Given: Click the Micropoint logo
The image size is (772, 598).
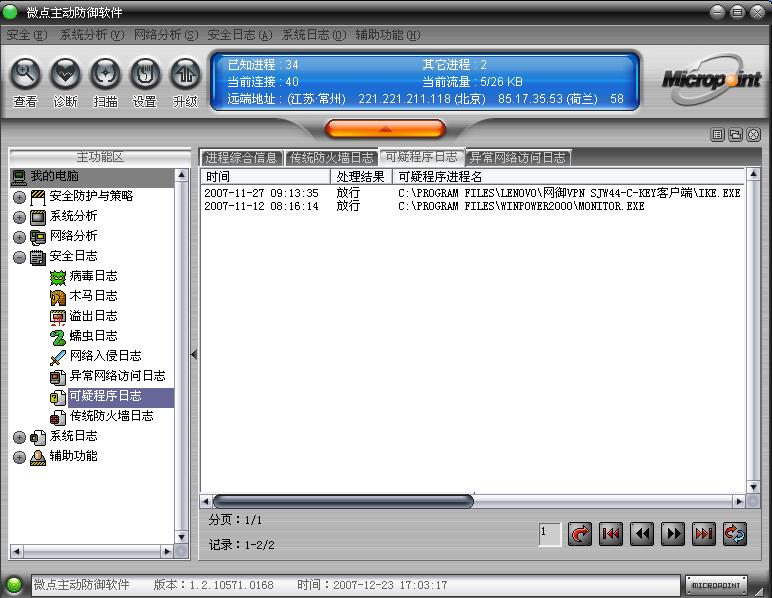Looking at the screenshot, I should point(711,79).
